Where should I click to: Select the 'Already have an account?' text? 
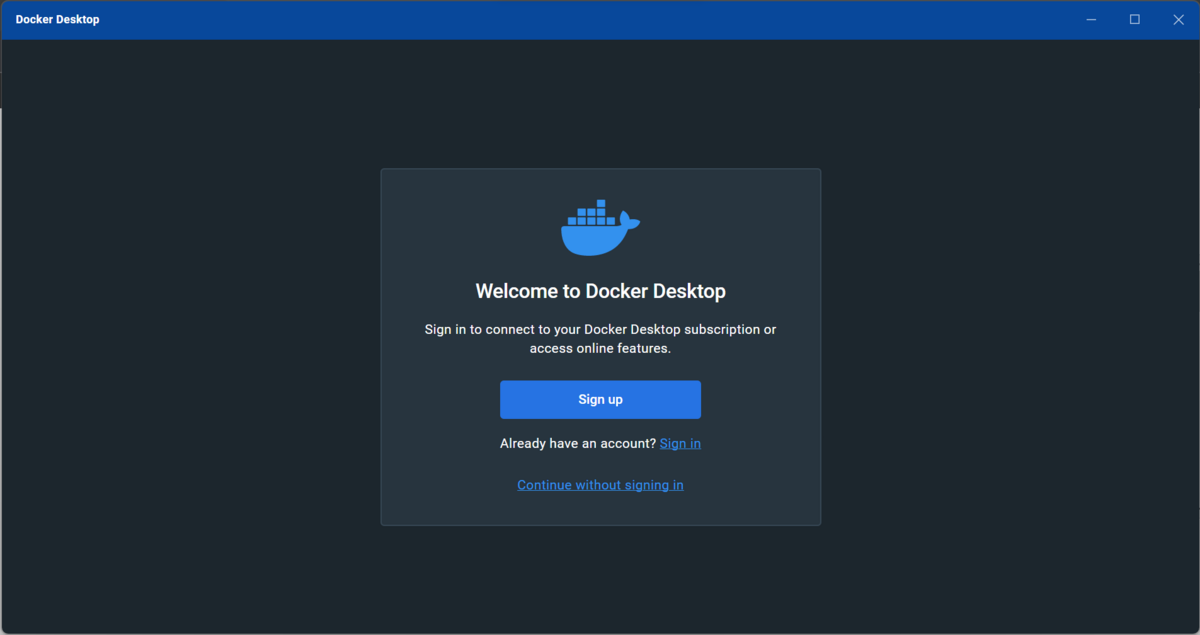coord(578,443)
